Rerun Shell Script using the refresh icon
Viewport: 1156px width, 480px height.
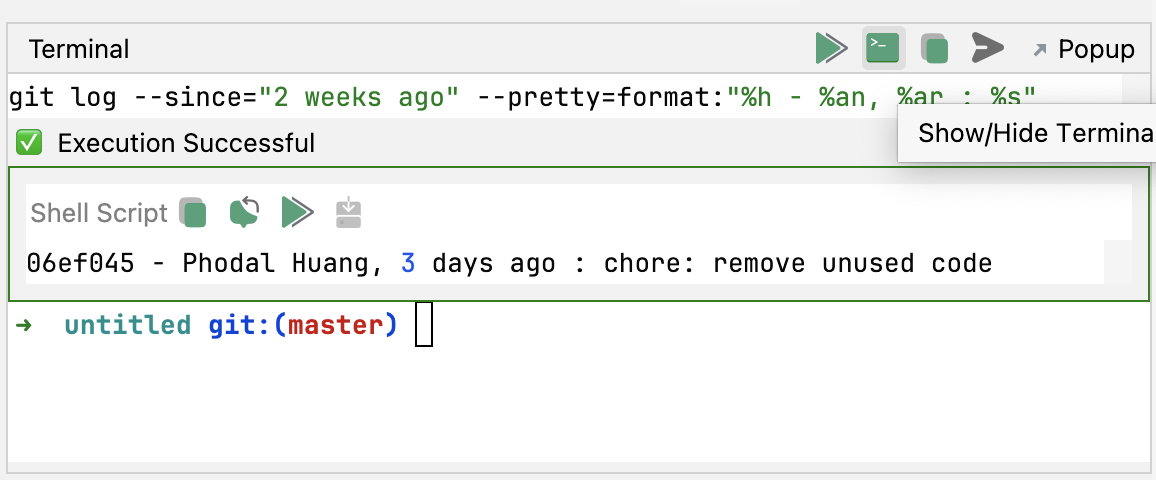pos(244,212)
